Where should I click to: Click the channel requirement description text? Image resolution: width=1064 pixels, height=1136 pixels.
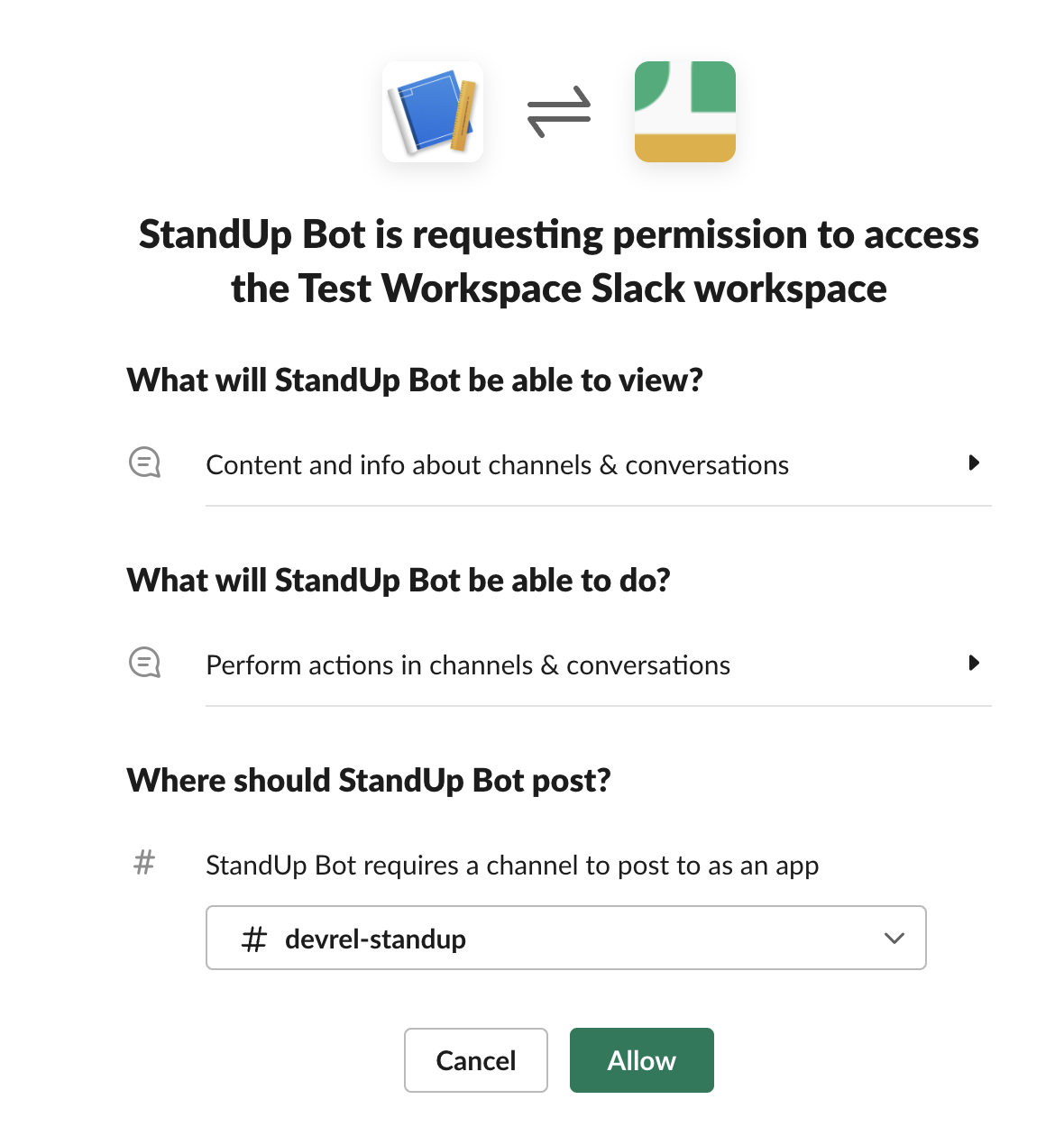pos(512,865)
